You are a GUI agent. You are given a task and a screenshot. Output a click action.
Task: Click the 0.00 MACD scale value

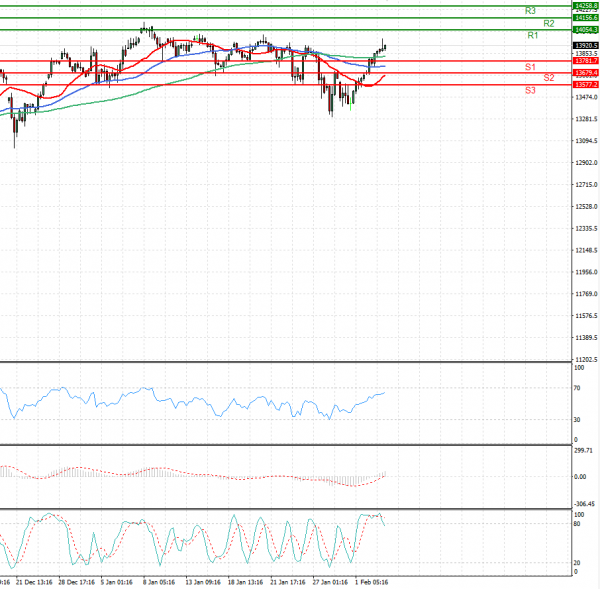coord(580,477)
